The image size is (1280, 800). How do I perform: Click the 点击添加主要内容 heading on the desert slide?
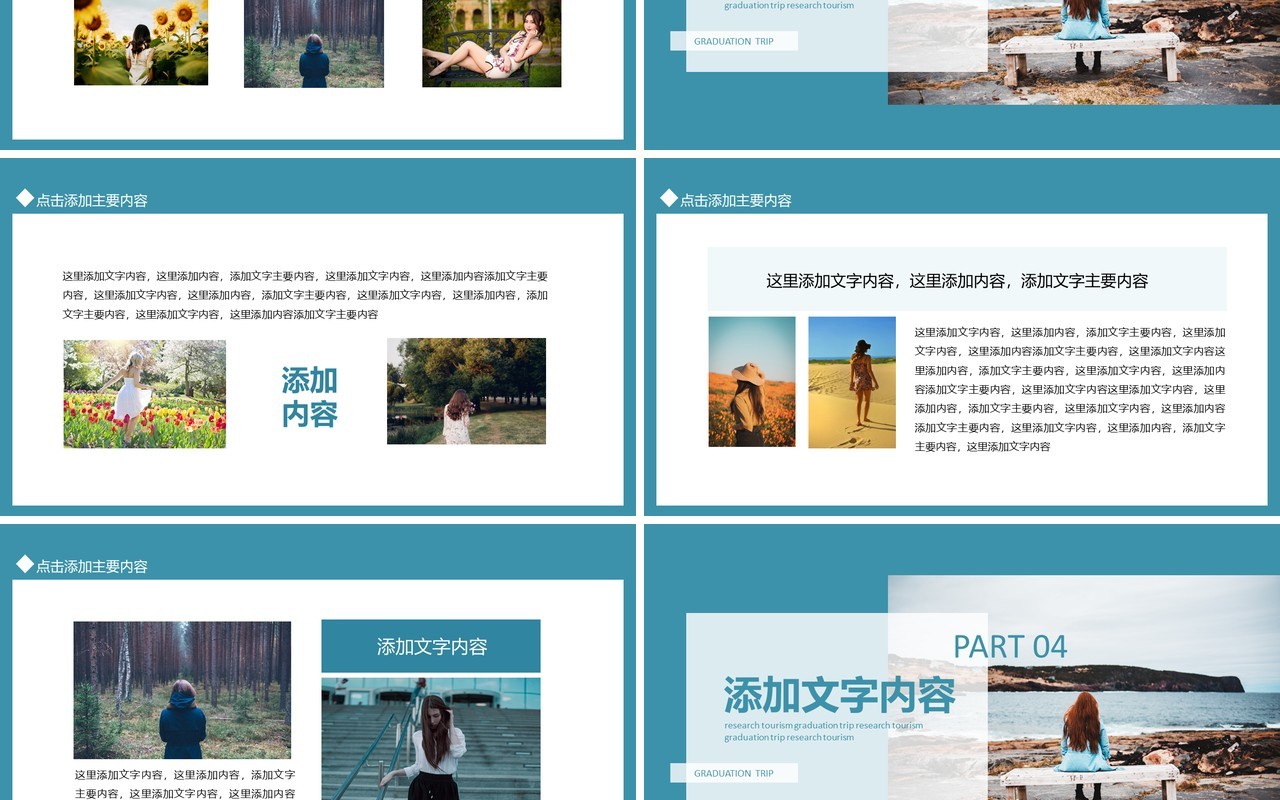click(736, 200)
